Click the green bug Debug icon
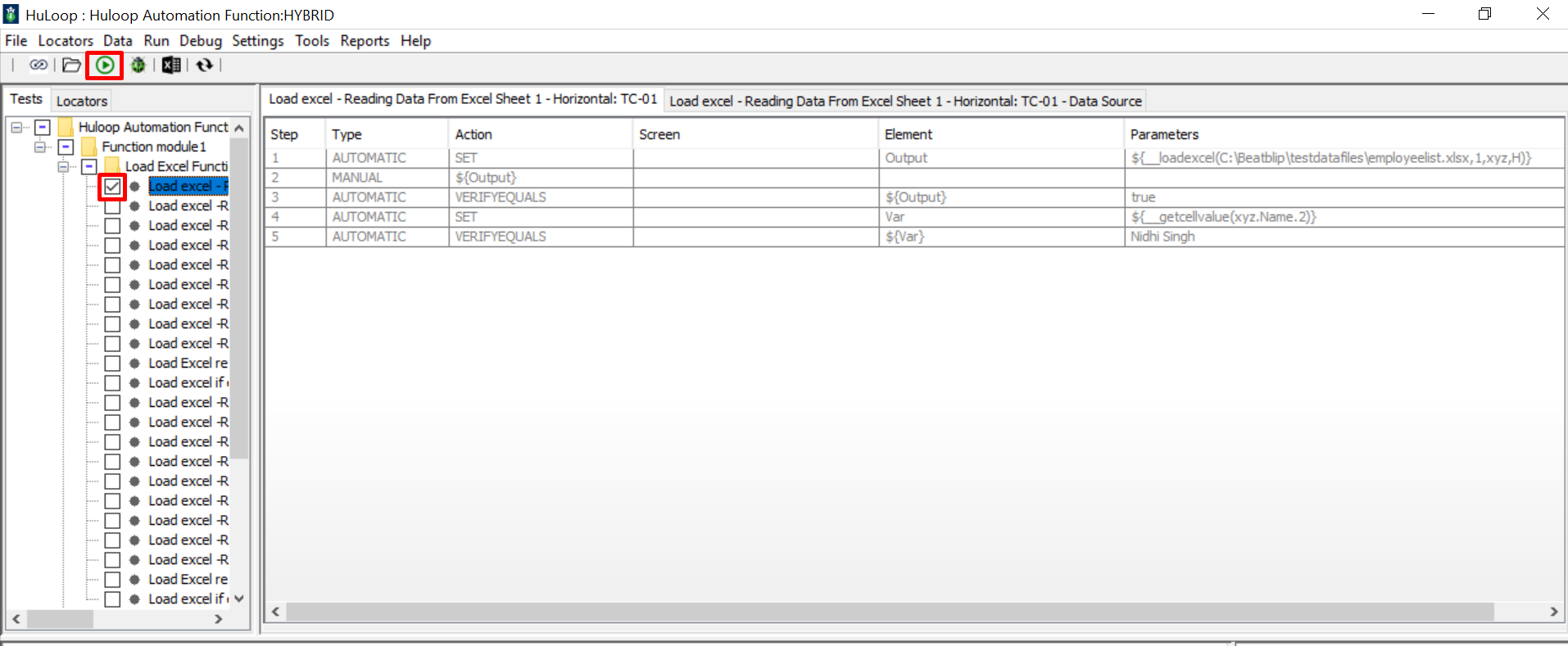1568x646 pixels. point(138,65)
